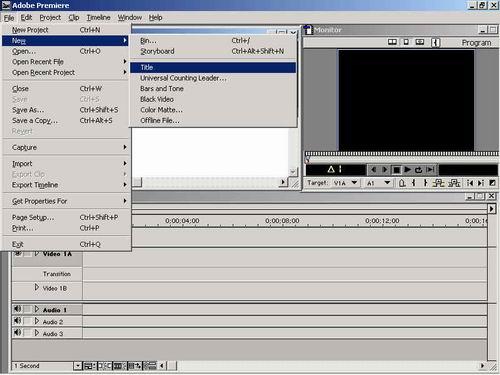
Task: Select Single View icon in Monitor
Action: coord(406,42)
